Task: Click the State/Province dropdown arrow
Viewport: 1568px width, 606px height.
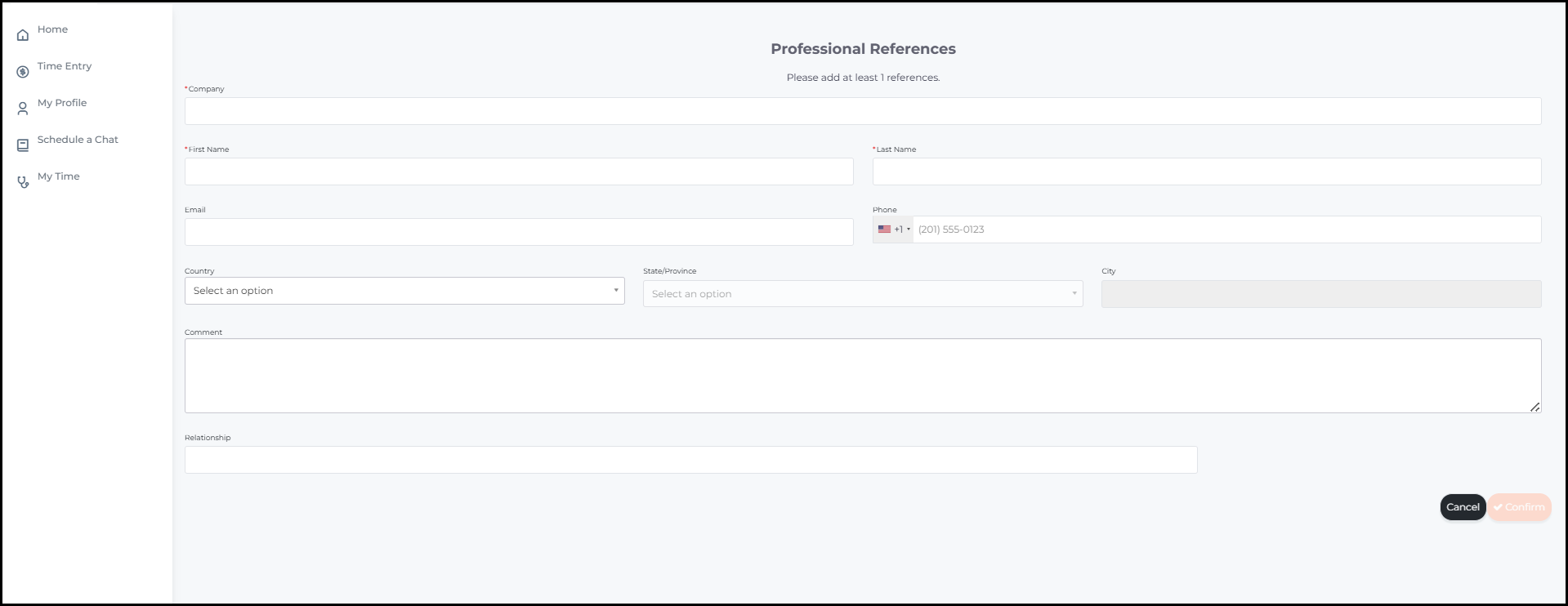Action: [x=1074, y=294]
